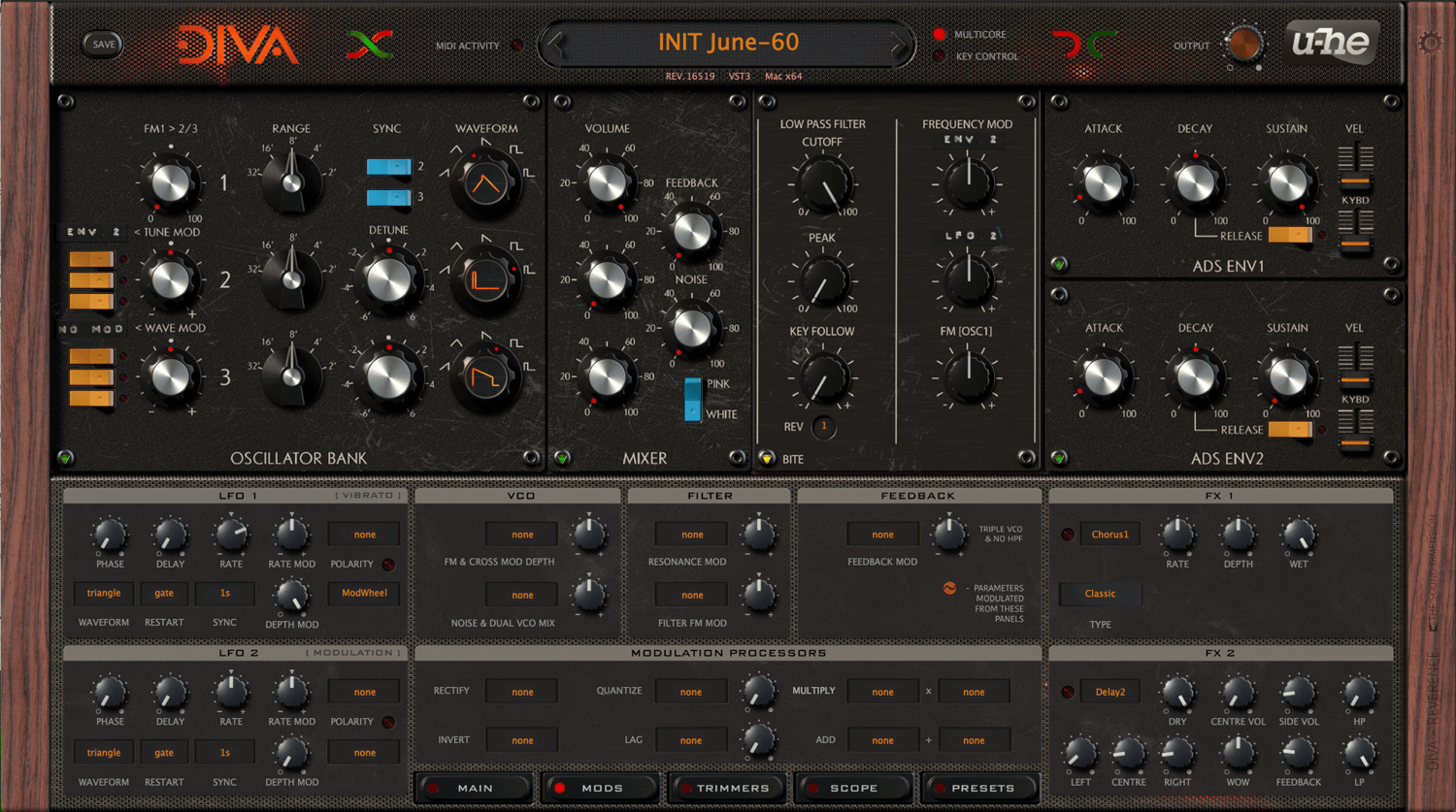Click the DIVA logo
This screenshot has height=812, width=1456.
point(237,45)
